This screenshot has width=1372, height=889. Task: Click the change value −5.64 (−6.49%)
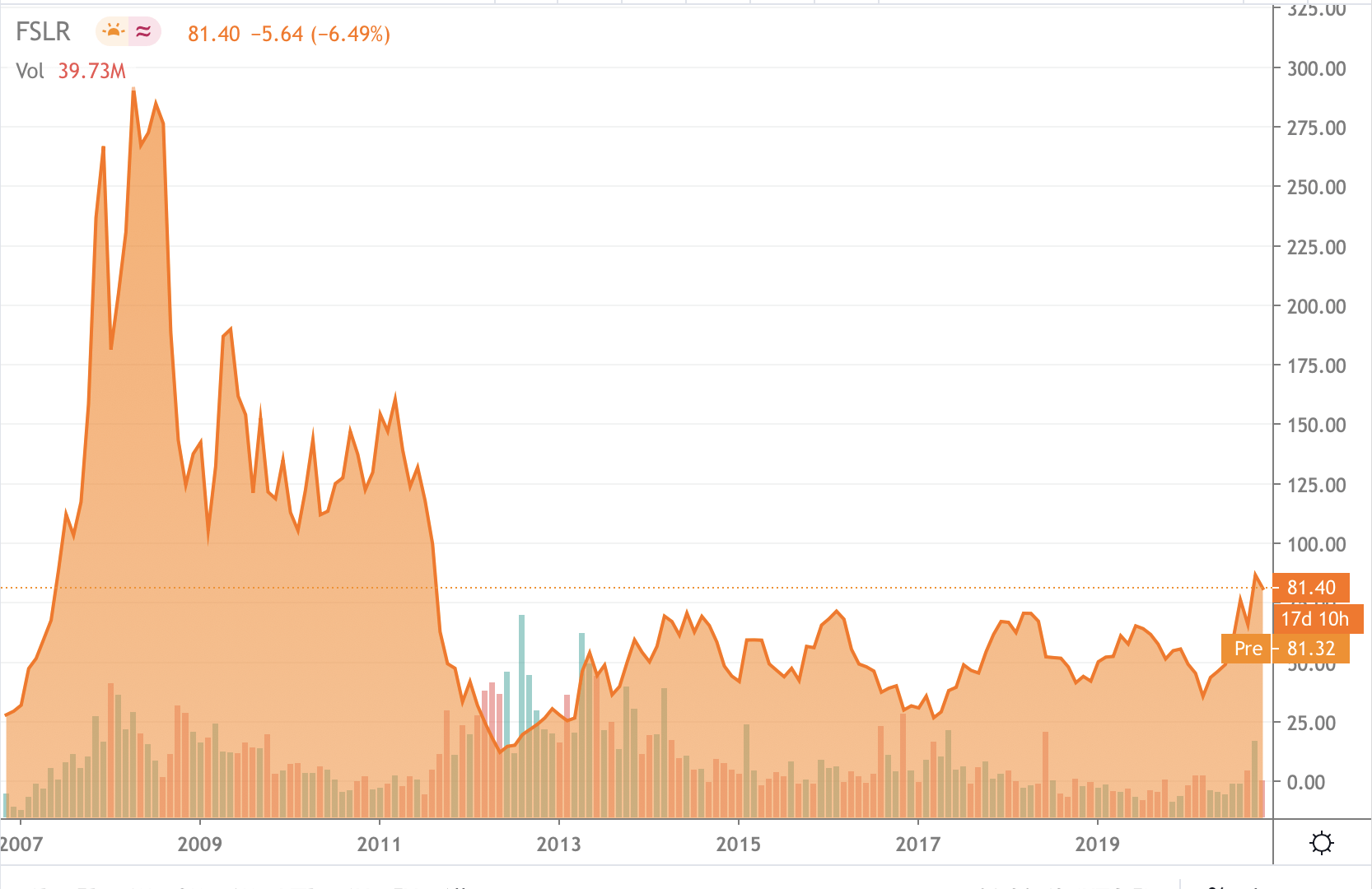pos(320,34)
